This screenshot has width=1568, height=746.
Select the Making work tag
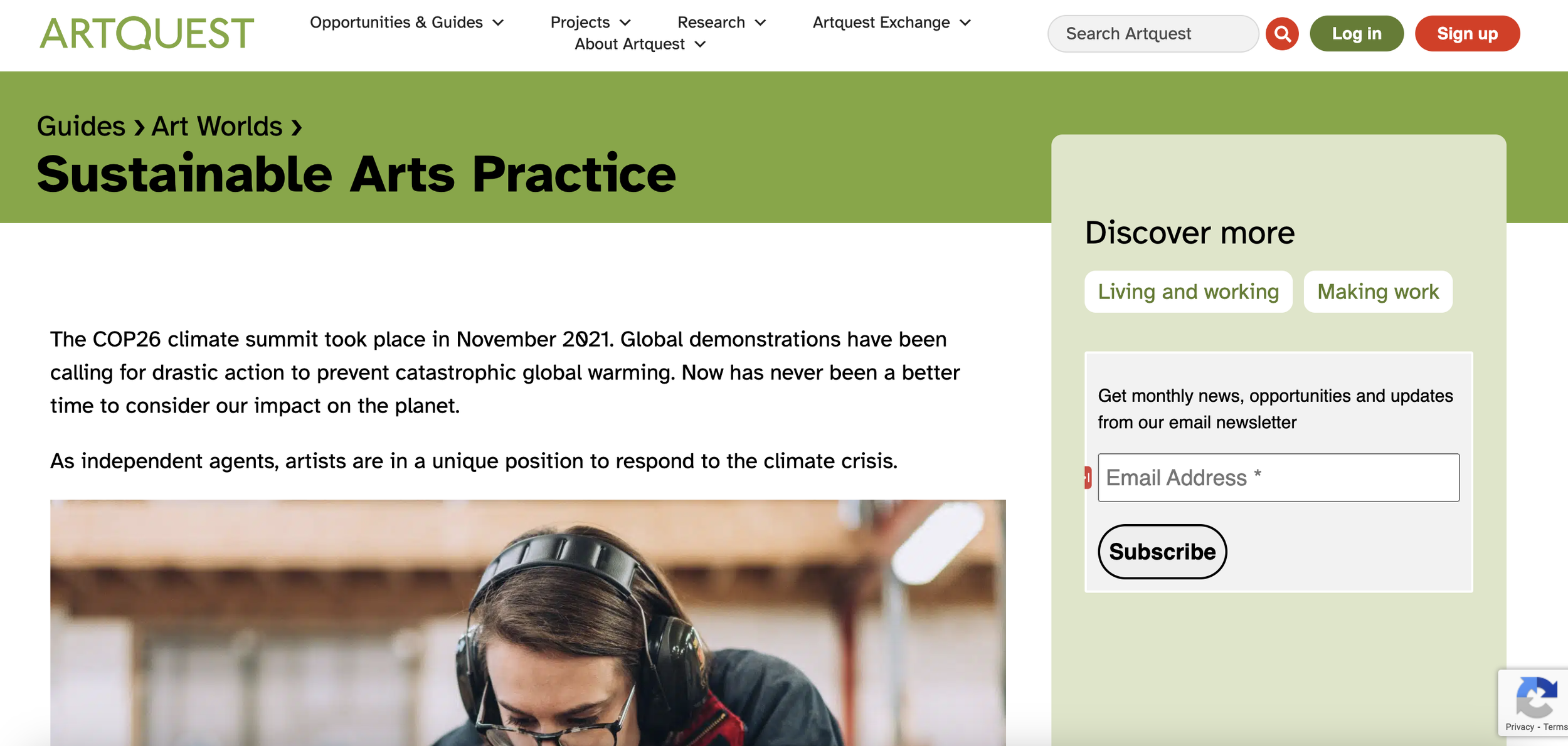(1377, 292)
